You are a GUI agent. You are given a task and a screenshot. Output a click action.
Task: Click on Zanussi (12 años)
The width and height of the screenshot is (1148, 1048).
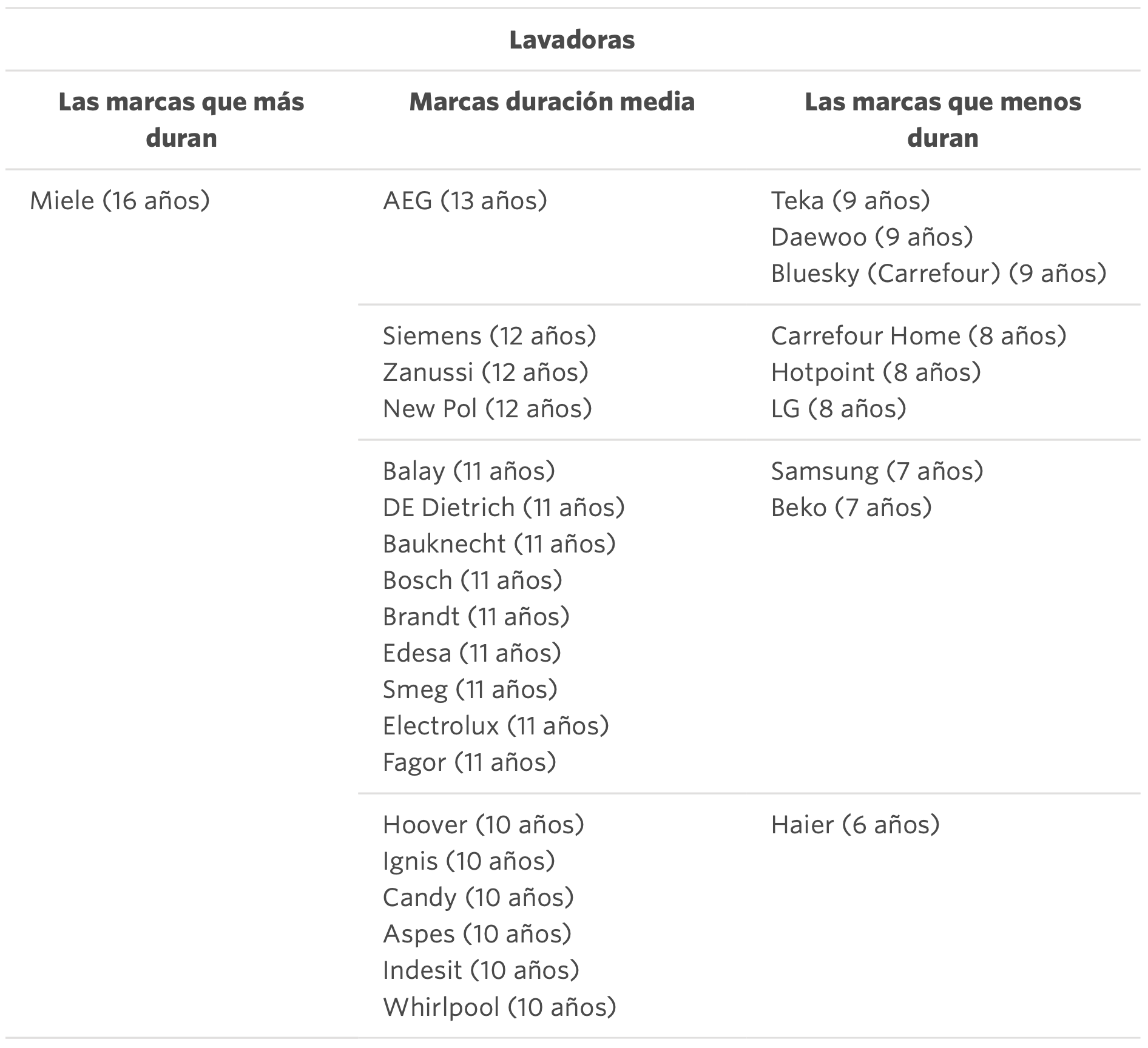[485, 372]
